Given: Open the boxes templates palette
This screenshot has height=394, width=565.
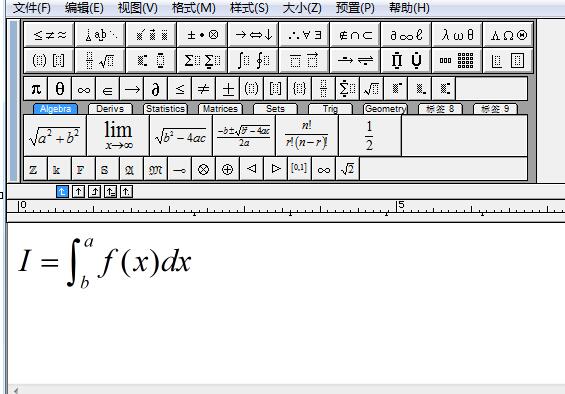Looking at the screenshot, I should pyautogui.click(x=508, y=60).
